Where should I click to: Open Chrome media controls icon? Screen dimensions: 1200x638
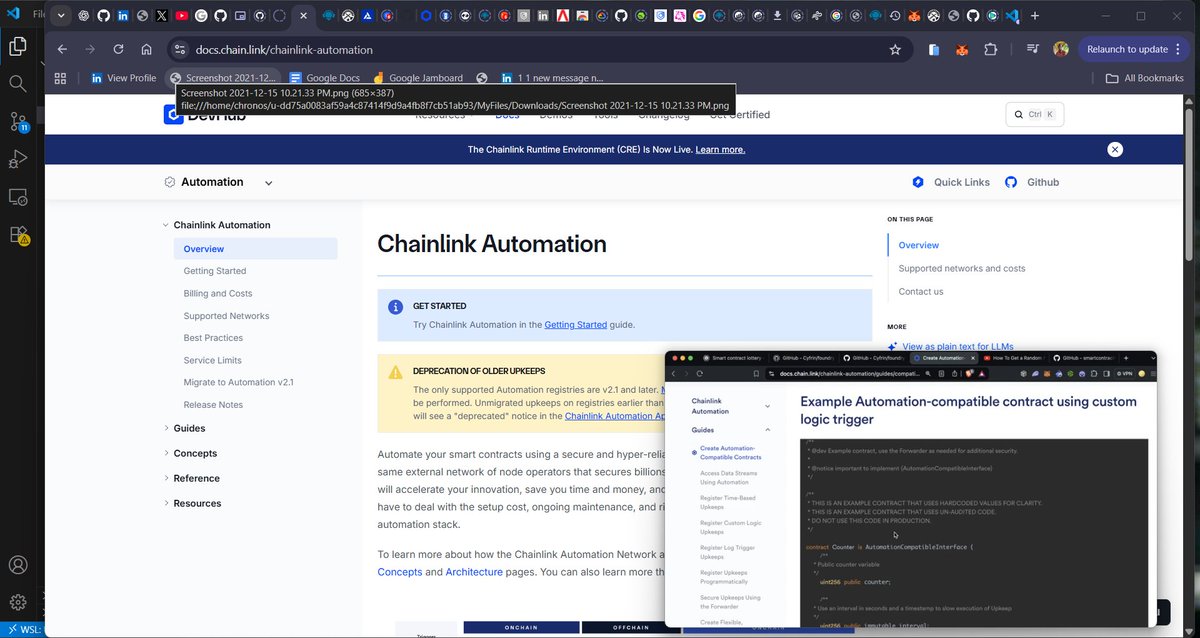tap(1033, 49)
